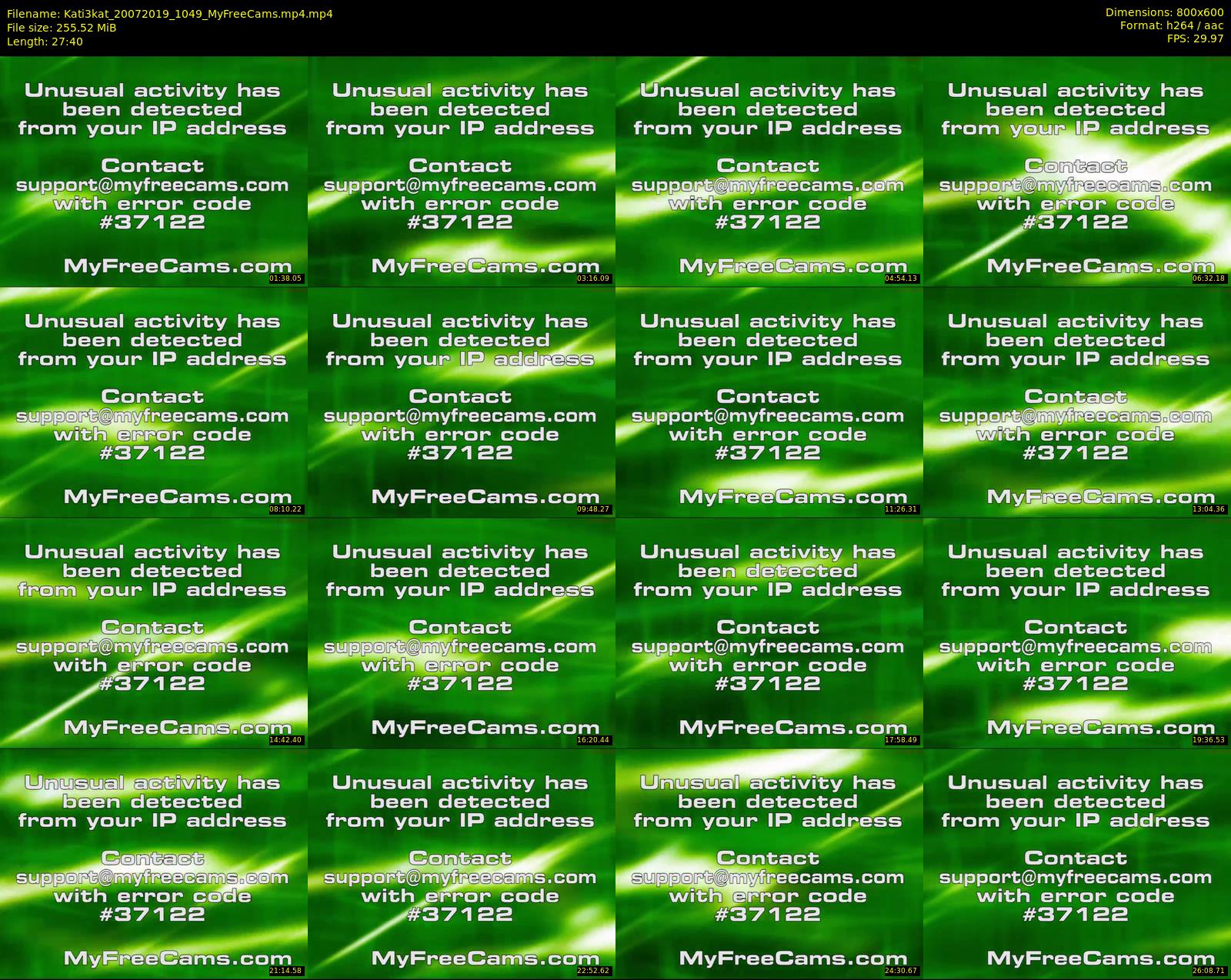Select the thumbnail stamped 01:38.05
This screenshot has width=1231, height=980.
pyautogui.click(x=153, y=171)
